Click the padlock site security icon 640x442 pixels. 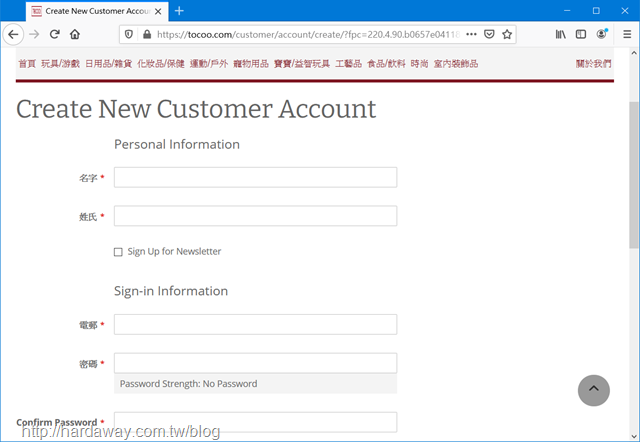click(147, 34)
